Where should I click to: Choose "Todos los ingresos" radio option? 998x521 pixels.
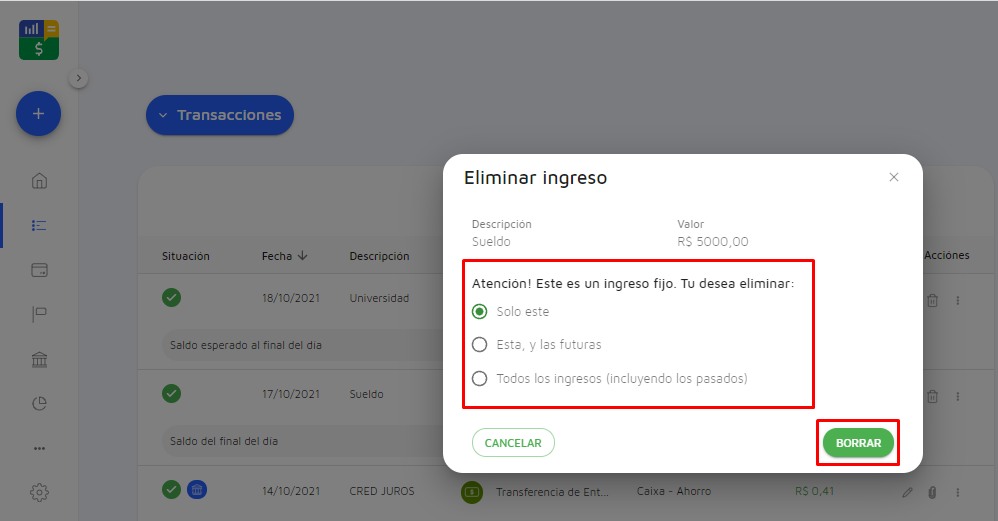(480, 378)
